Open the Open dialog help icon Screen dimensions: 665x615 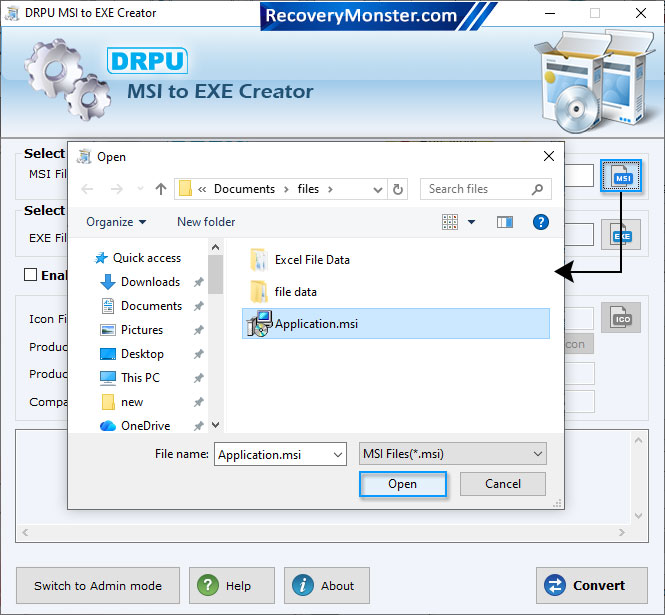(x=541, y=222)
